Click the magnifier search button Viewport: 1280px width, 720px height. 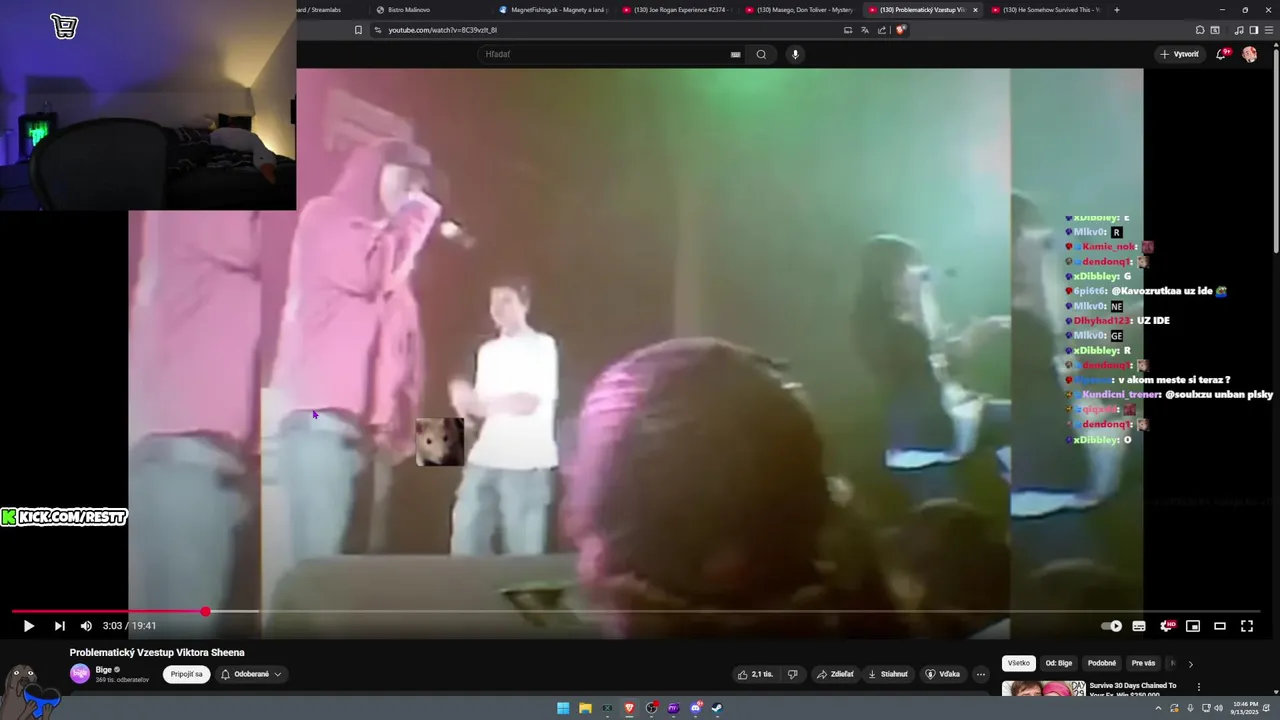pyautogui.click(x=761, y=54)
